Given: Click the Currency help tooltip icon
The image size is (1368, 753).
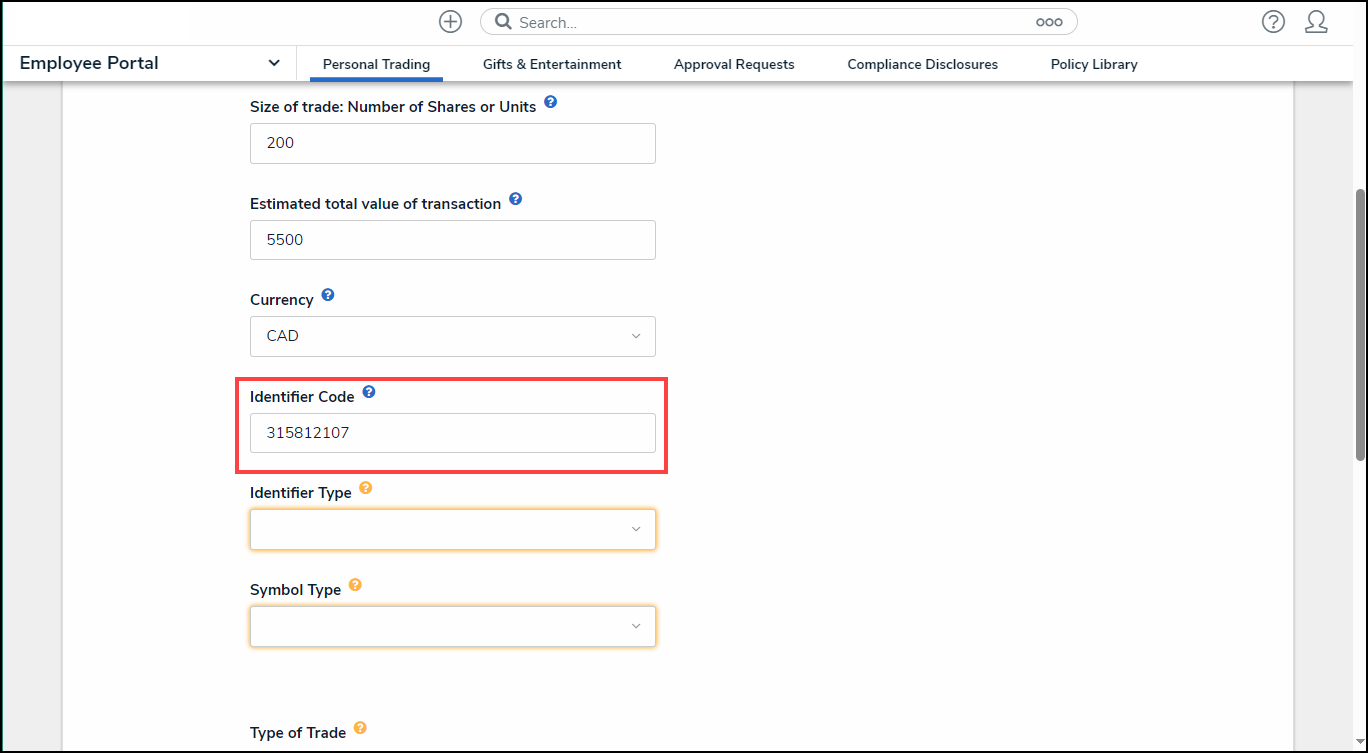Looking at the screenshot, I should [327, 296].
